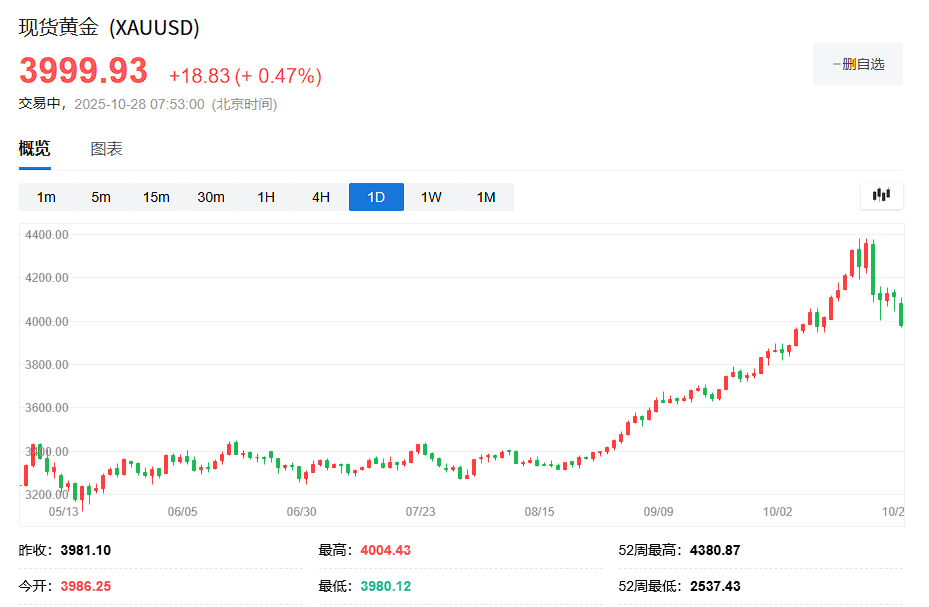929x607 pixels.
Task: Set timeframe to 30m
Action: [x=211, y=197]
